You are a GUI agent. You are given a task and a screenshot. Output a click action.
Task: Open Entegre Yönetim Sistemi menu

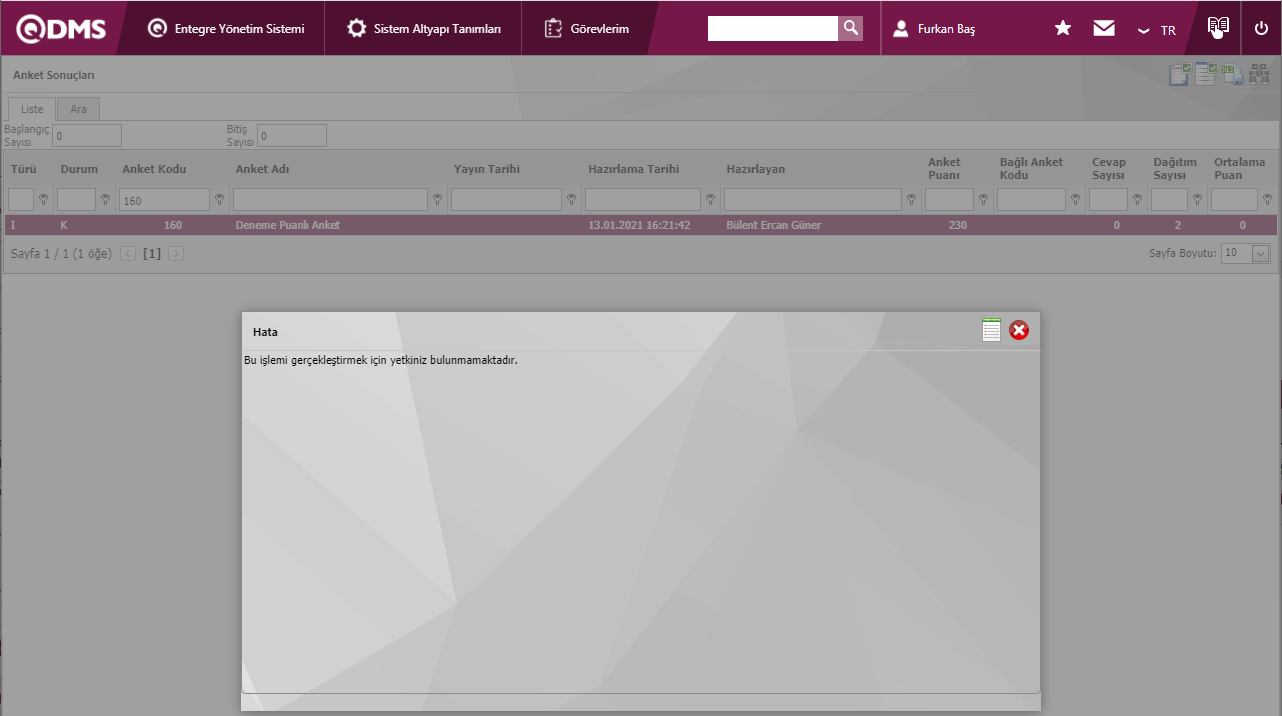point(226,29)
